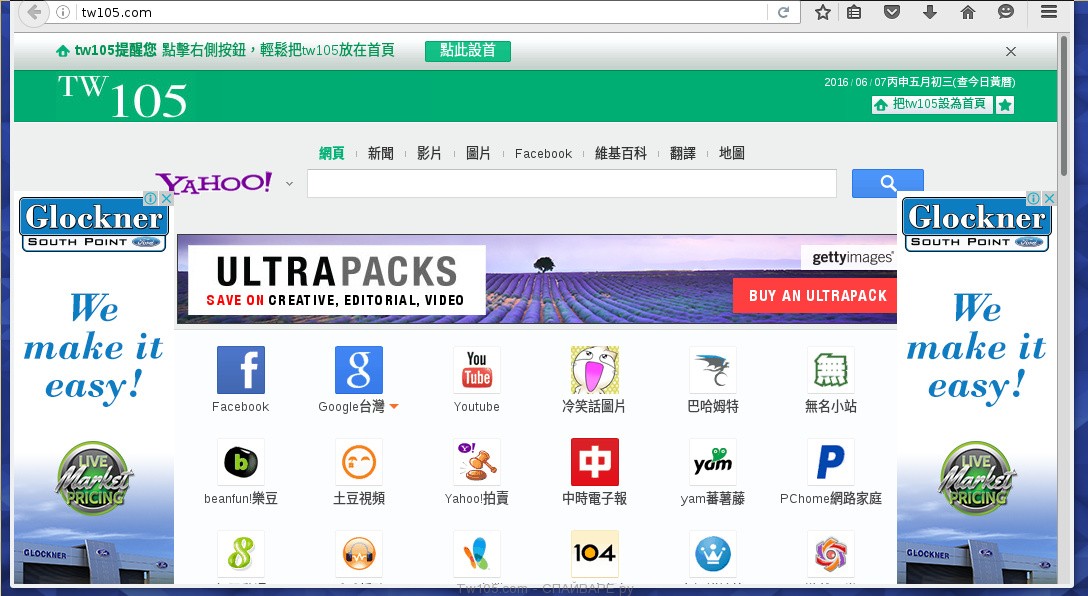Click the BUY AN ULTRAPACK button
The height and width of the screenshot is (596, 1088).
coord(817,296)
